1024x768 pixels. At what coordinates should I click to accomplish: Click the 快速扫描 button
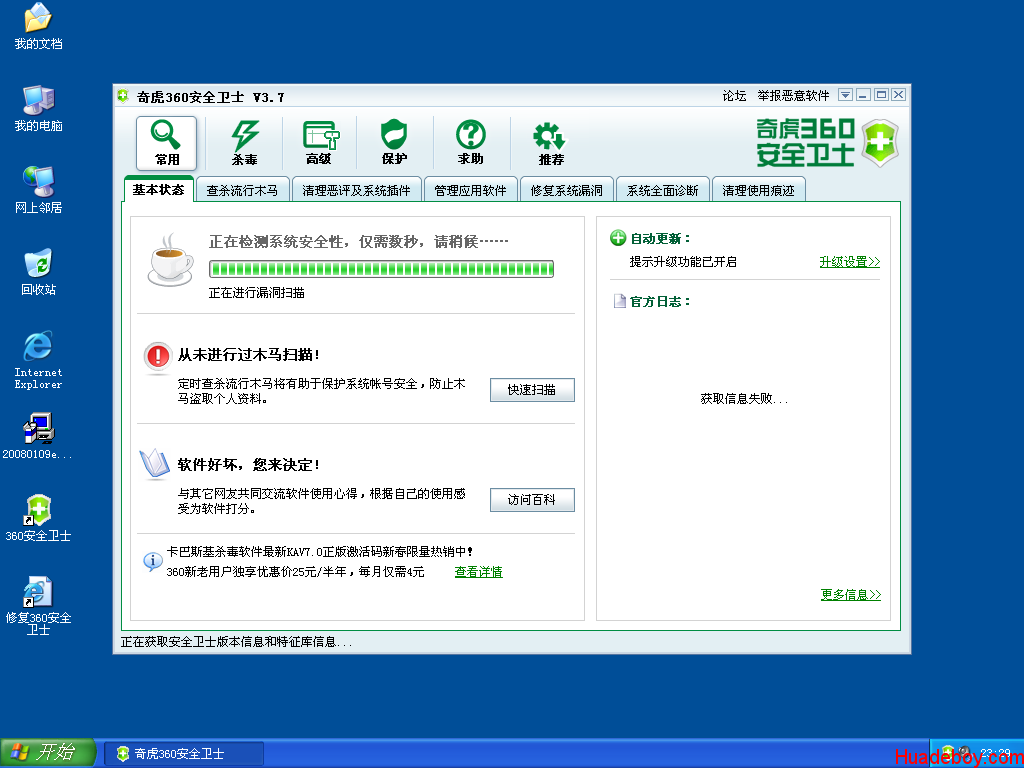click(x=532, y=390)
